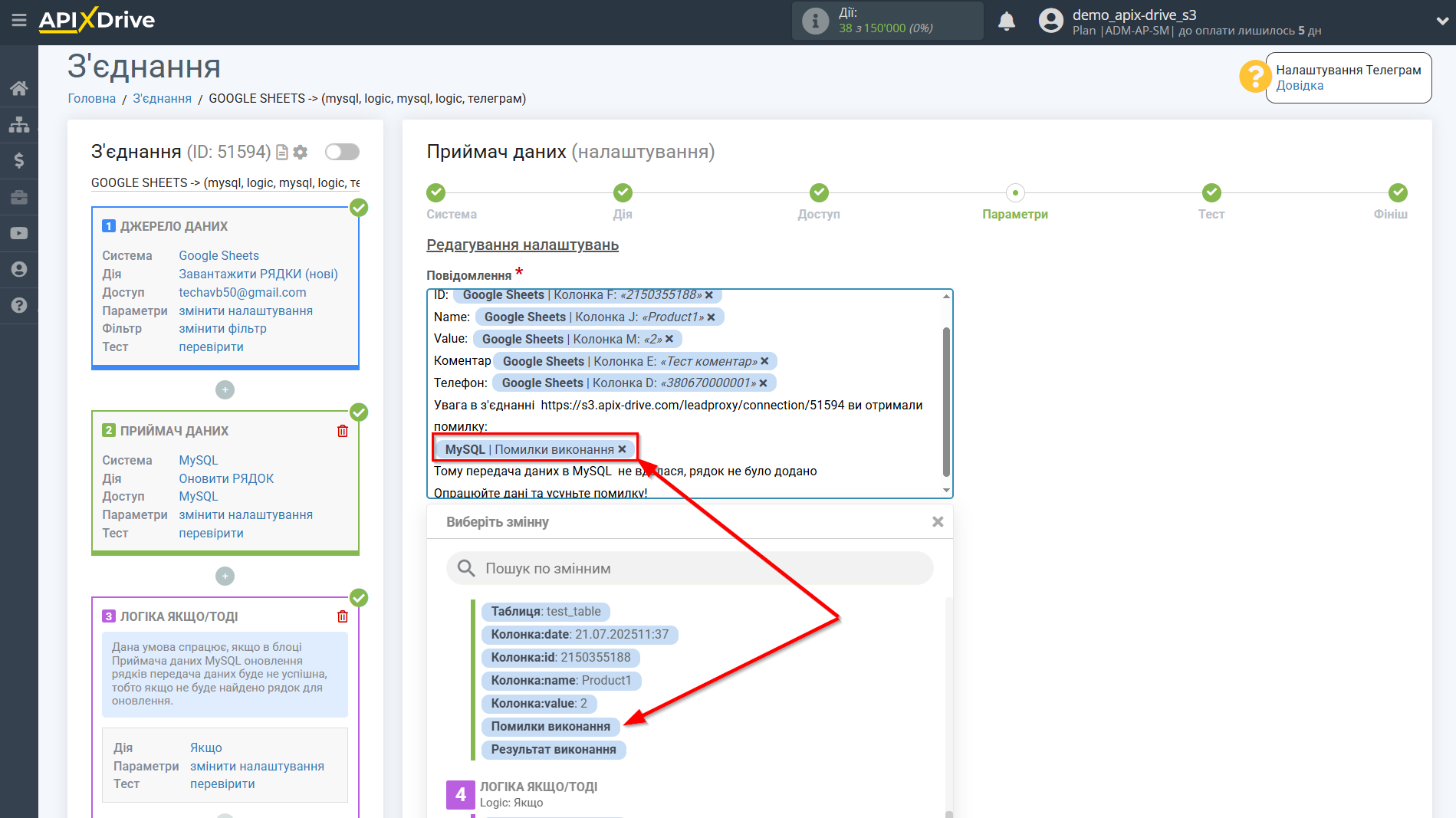
Task: Add block after MySQL receiver plus
Action: (225, 576)
